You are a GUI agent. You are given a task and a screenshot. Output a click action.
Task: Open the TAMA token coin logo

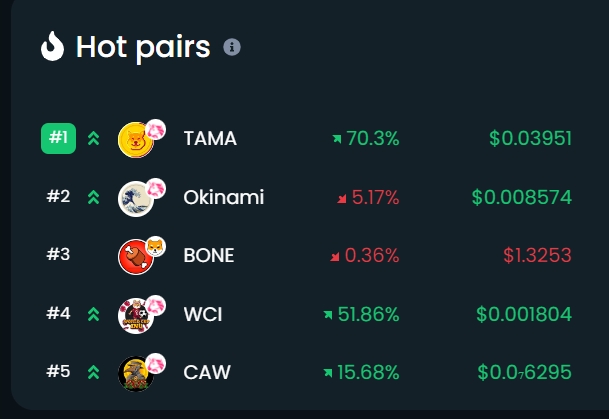(136, 140)
